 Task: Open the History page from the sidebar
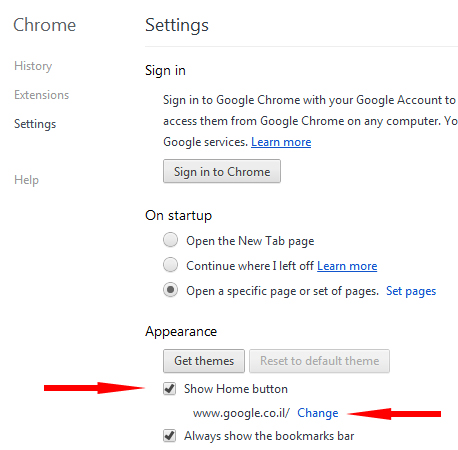(33, 66)
